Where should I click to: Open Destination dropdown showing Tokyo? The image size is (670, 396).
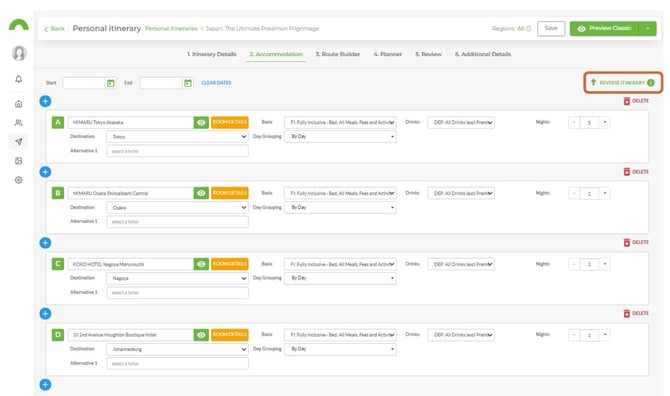point(177,137)
